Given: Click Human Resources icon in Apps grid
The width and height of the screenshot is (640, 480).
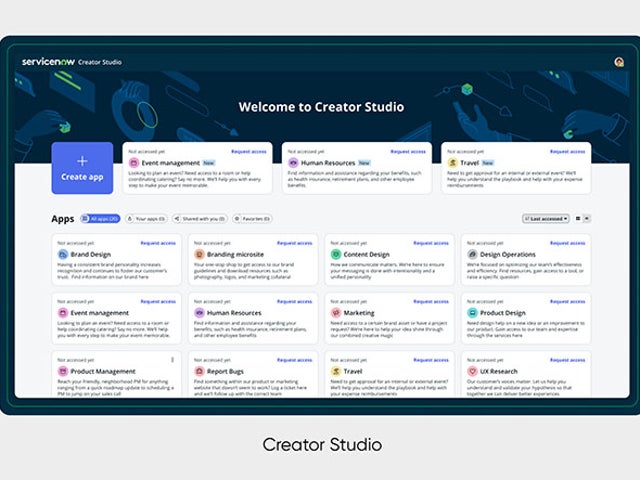Looking at the screenshot, I should point(199,313).
